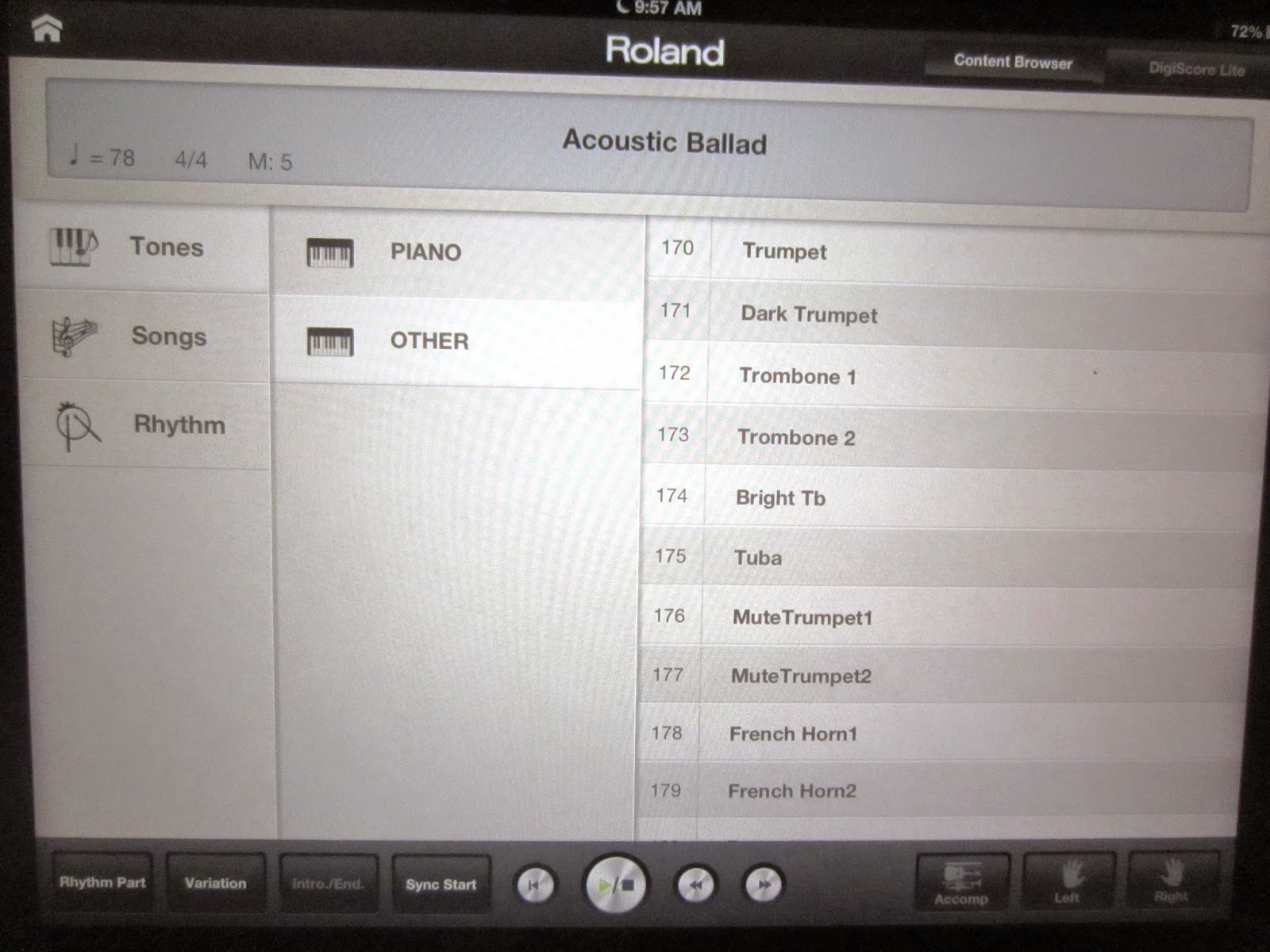
Task: Select the OTHER tone group
Action: pos(456,342)
